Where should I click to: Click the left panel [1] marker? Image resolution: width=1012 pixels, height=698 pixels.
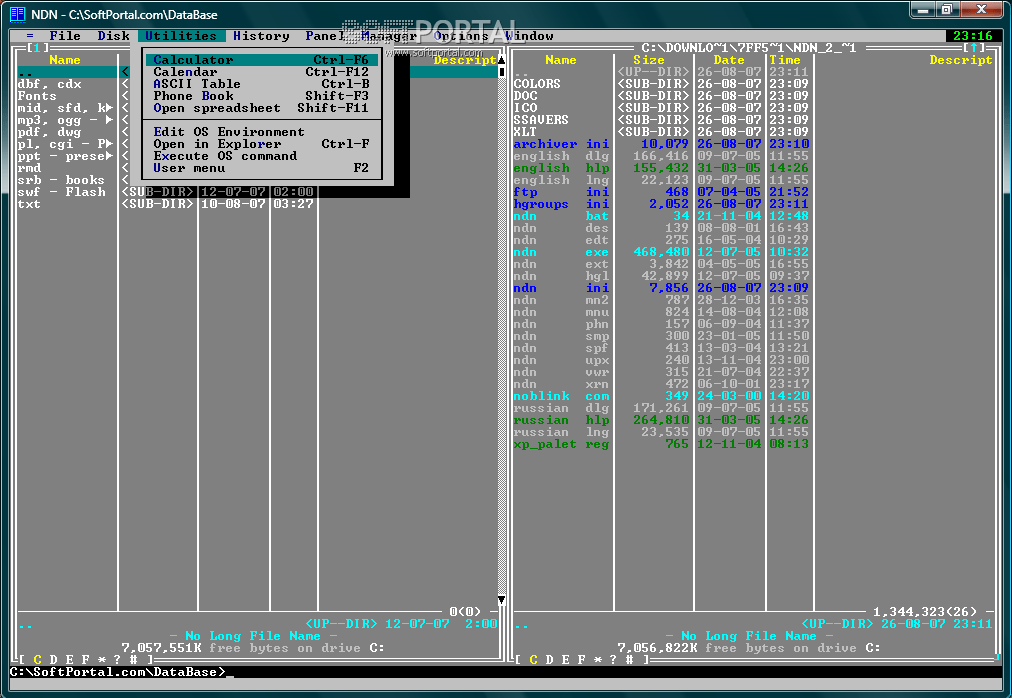coord(37,48)
